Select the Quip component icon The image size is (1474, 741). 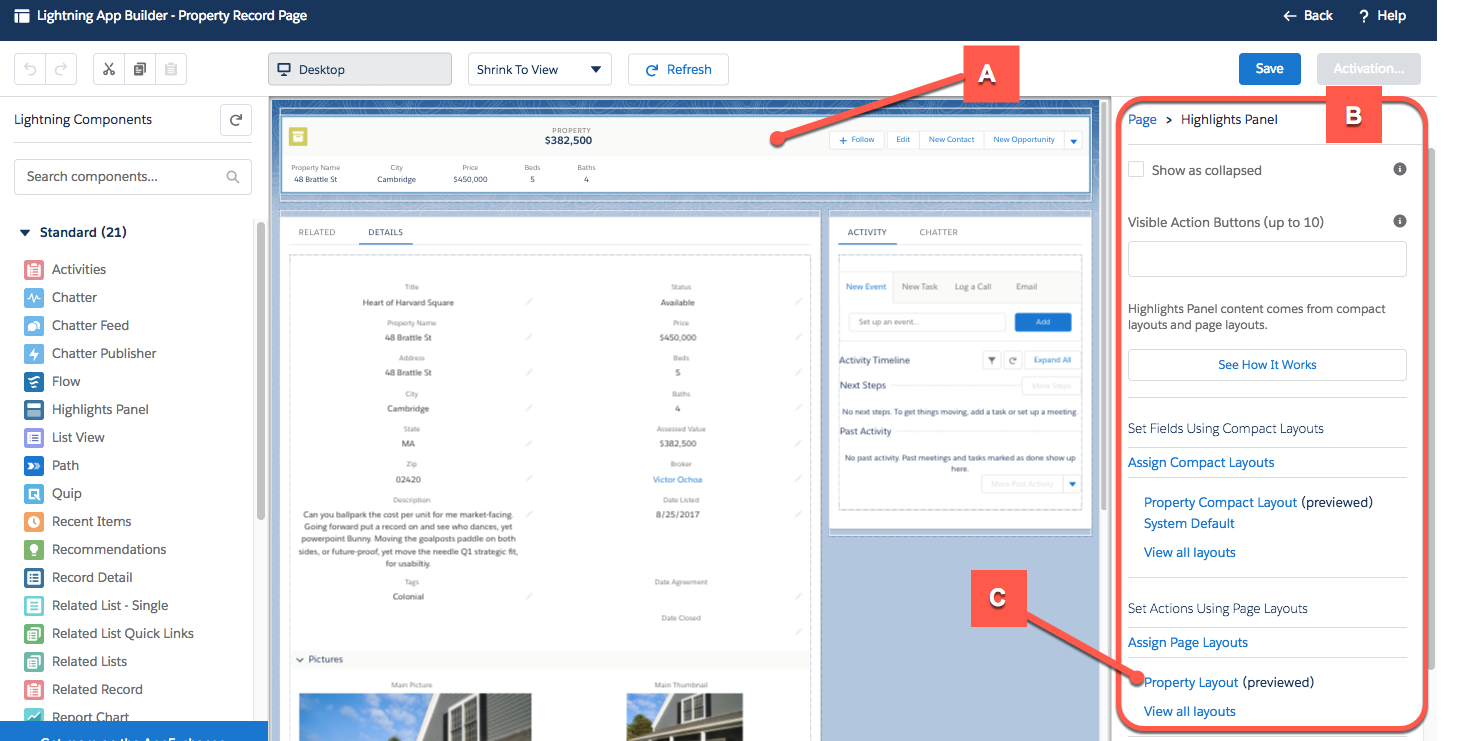[x=34, y=493]
